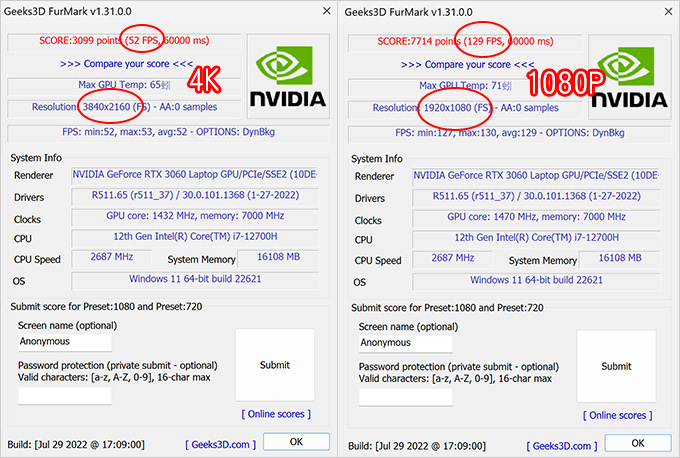The height and width of the screenshot is (458, 680).
Task: Click Submit button in left FurMark window
Action: (275, 365)
